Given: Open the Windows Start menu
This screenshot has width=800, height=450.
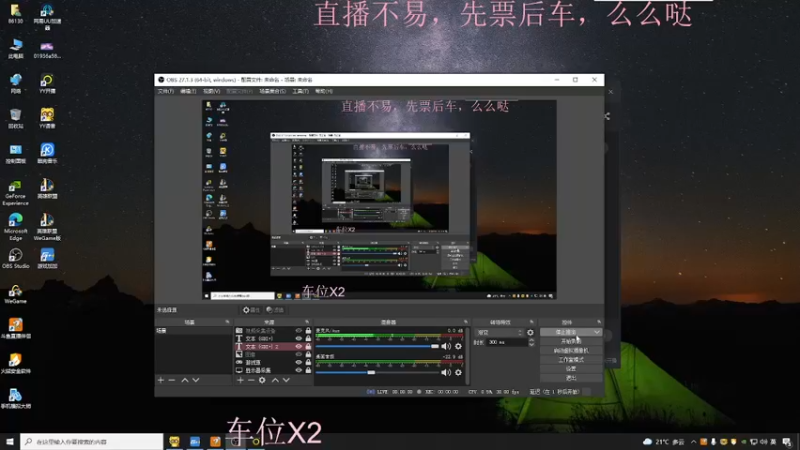Looking at the screenshot, I should tap(10, 442).
